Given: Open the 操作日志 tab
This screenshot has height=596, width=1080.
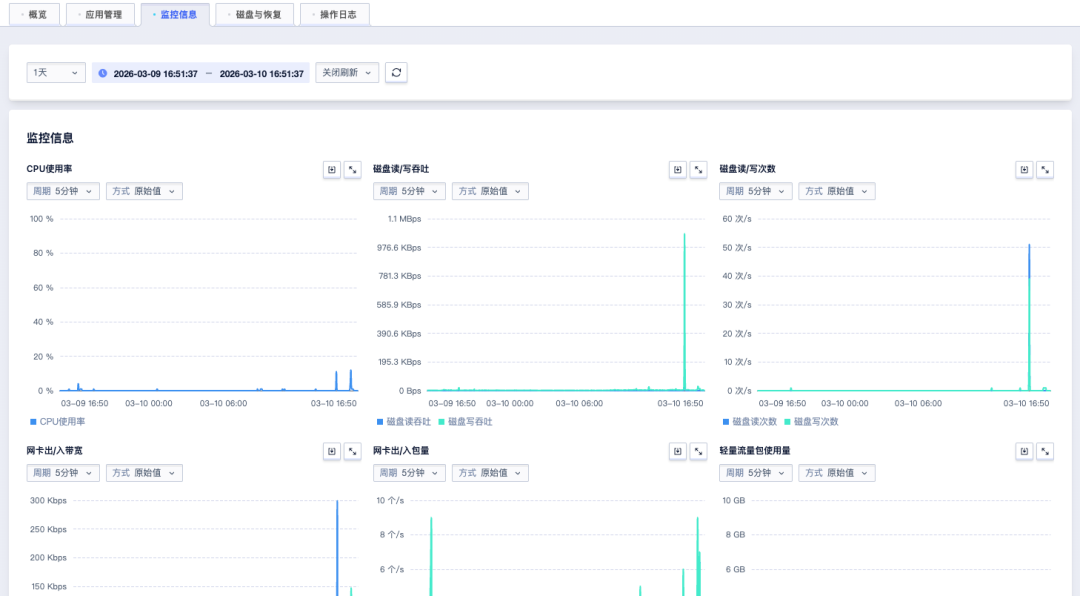Looking at the screenshot, I should pyautogui.click(x=335, y=14).
